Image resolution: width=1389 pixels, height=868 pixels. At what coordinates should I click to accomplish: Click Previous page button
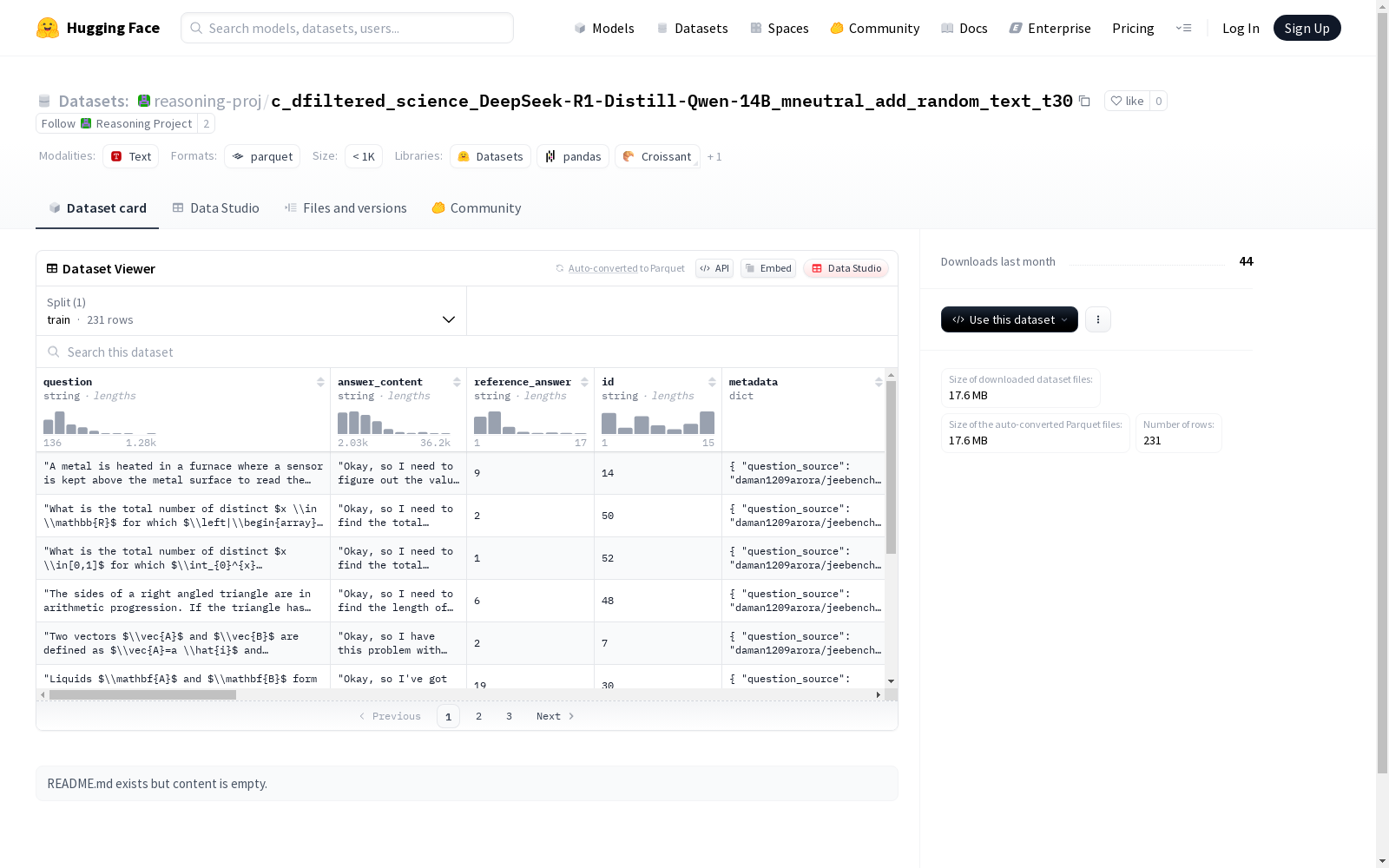390,716
